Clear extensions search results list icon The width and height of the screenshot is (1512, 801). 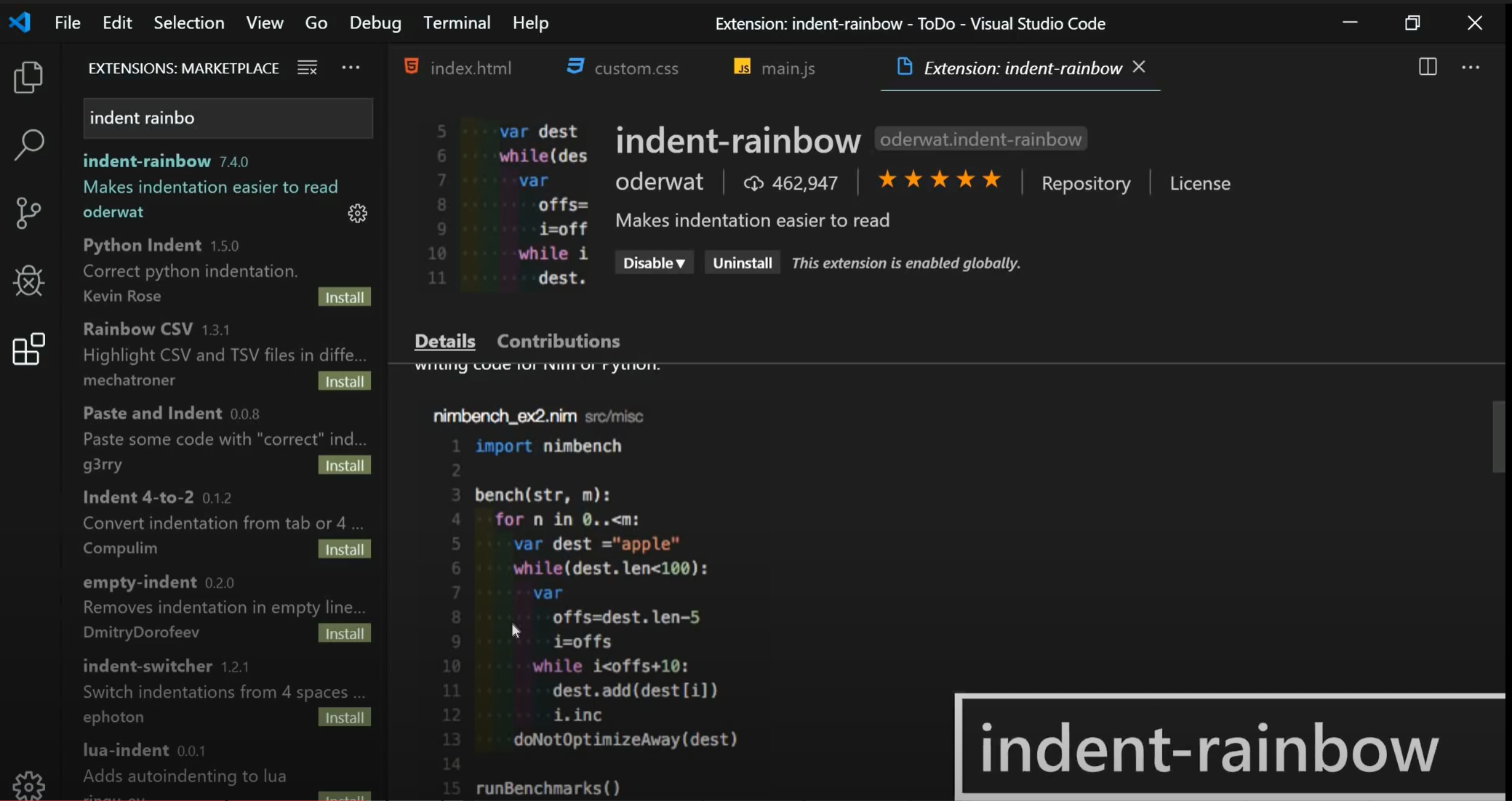pos(307,68)
